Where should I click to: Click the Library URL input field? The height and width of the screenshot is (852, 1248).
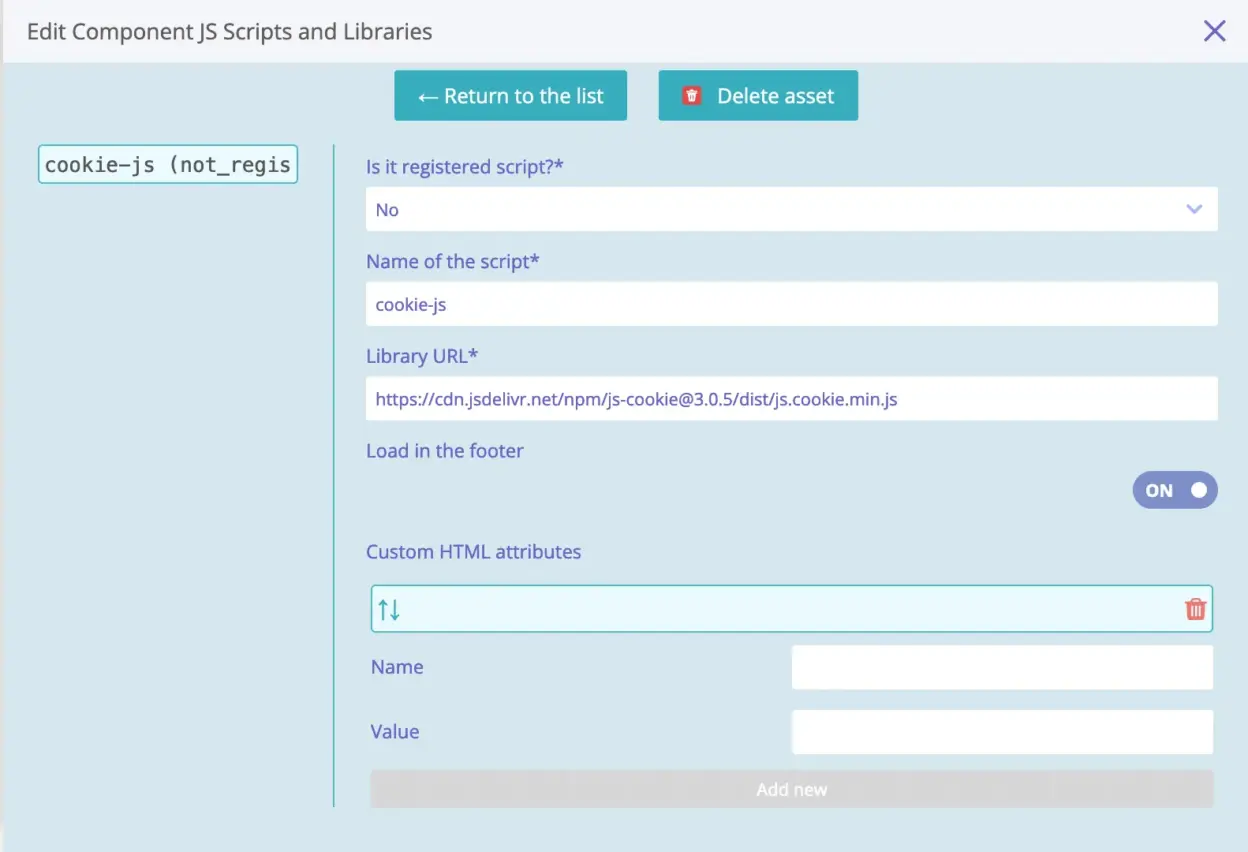[x=791, y=399]
